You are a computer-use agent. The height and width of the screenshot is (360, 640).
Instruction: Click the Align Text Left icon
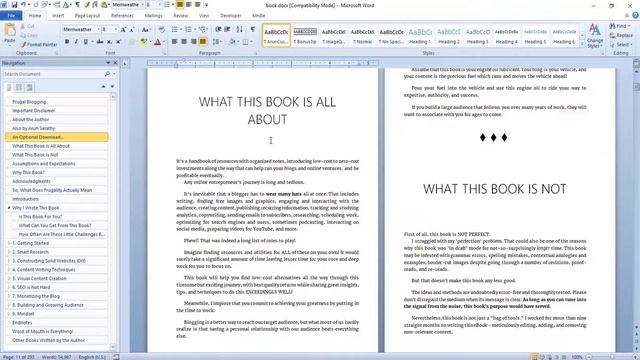175,42
